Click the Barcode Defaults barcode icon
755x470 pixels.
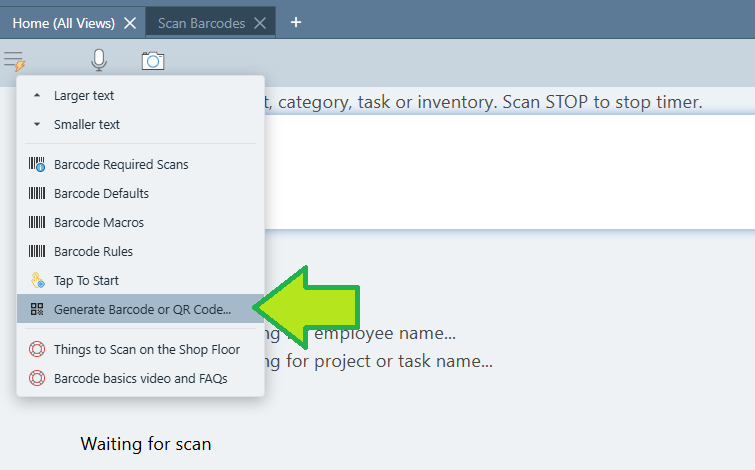(x=37, y=193)
